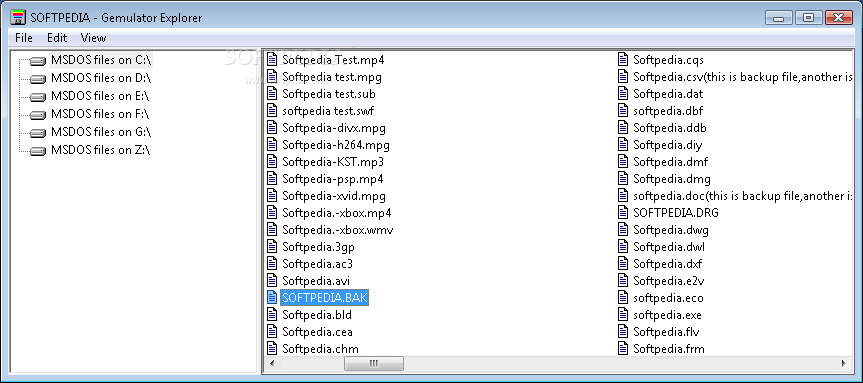Select the Softpedia.csv backup file entry

click(742, 77)
